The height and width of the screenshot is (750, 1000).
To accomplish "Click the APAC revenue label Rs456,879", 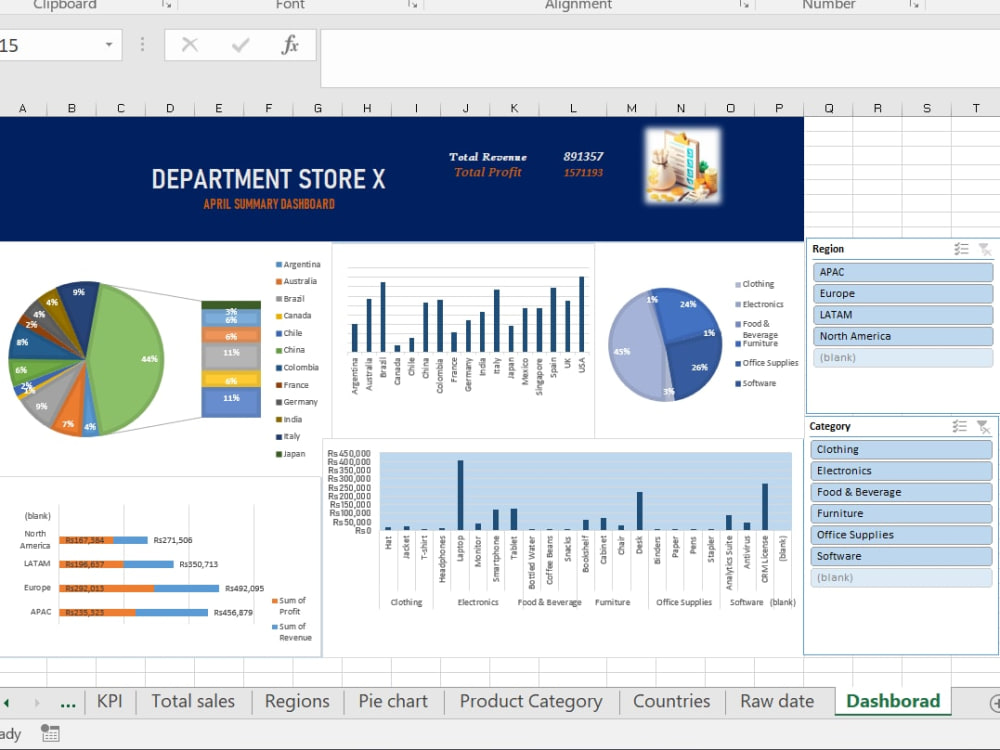I will click(x=233, y=613).
